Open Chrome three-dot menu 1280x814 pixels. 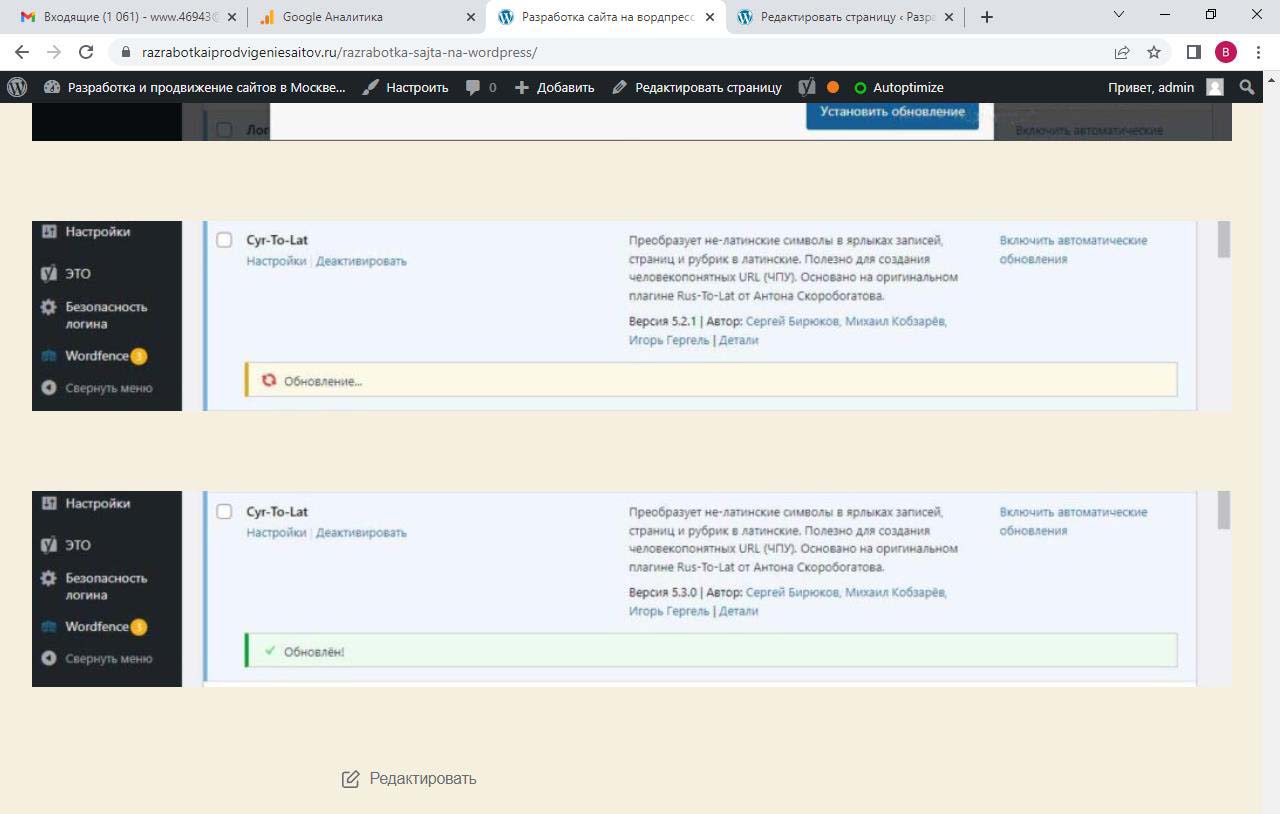pos(1258,52)
